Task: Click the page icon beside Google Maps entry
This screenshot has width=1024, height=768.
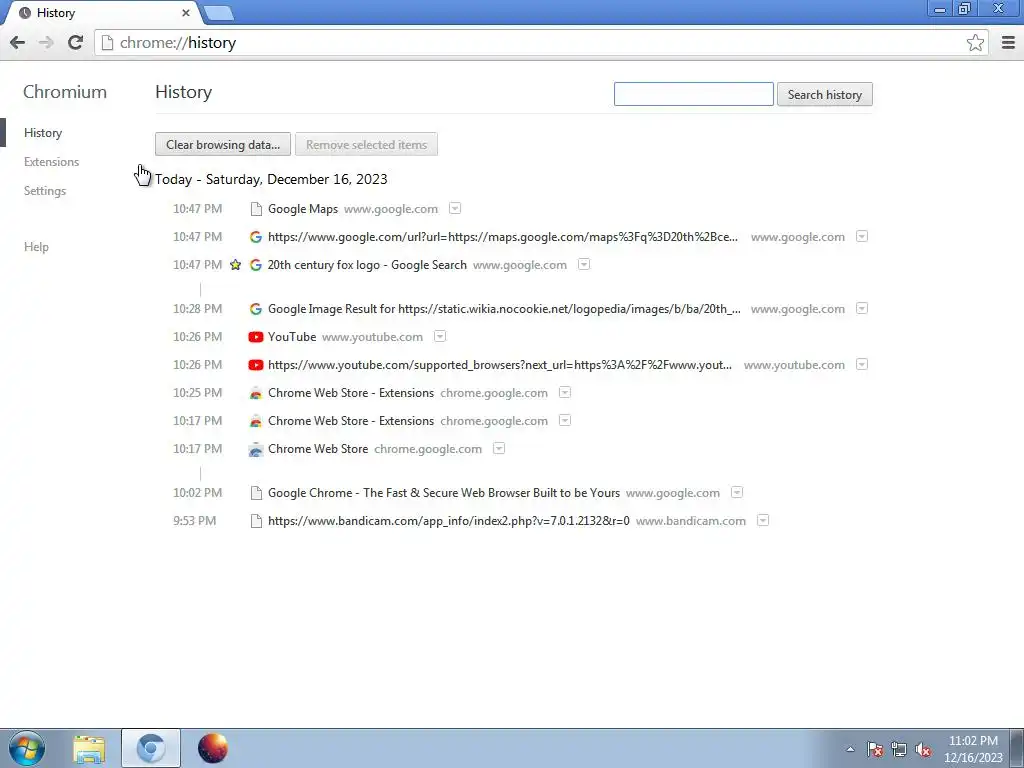Action: click(256, 209)
